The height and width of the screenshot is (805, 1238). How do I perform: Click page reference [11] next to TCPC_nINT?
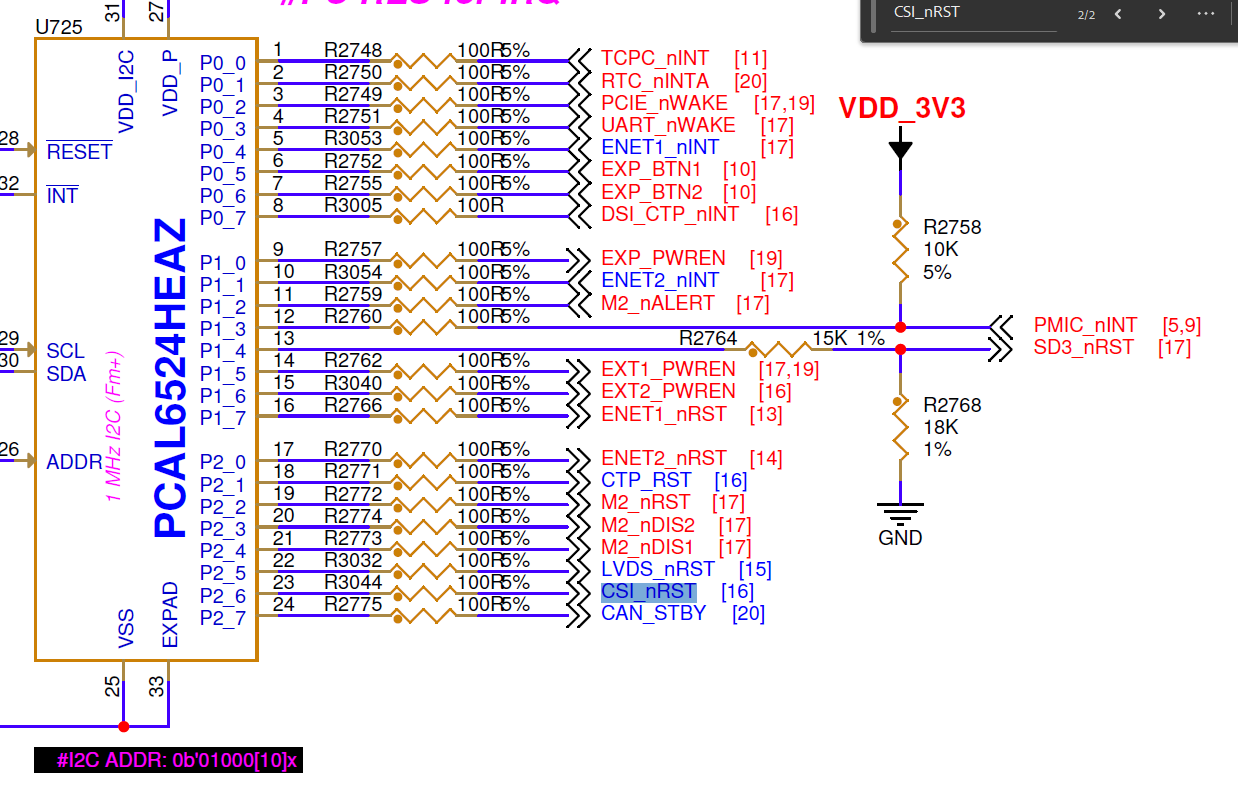coord(750,59)
